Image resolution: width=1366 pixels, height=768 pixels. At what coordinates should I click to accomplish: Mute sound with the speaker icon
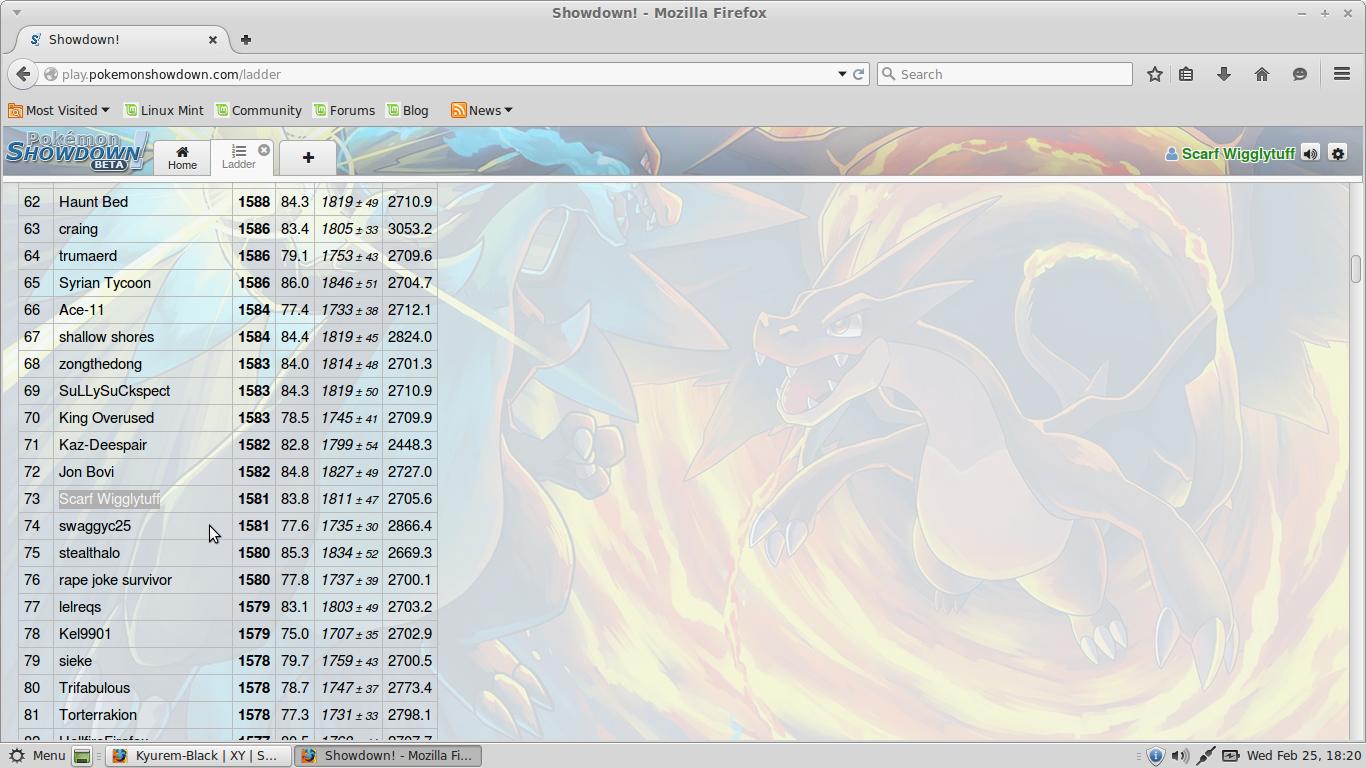coord(1310,154)
